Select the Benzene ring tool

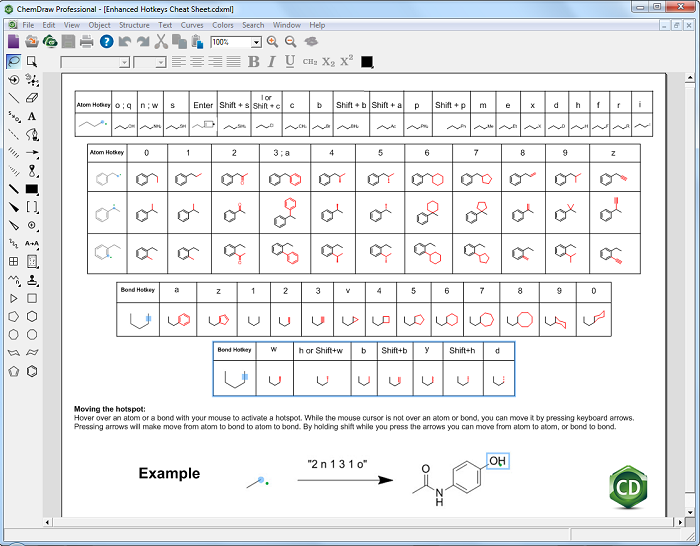[x=32, y=370]
